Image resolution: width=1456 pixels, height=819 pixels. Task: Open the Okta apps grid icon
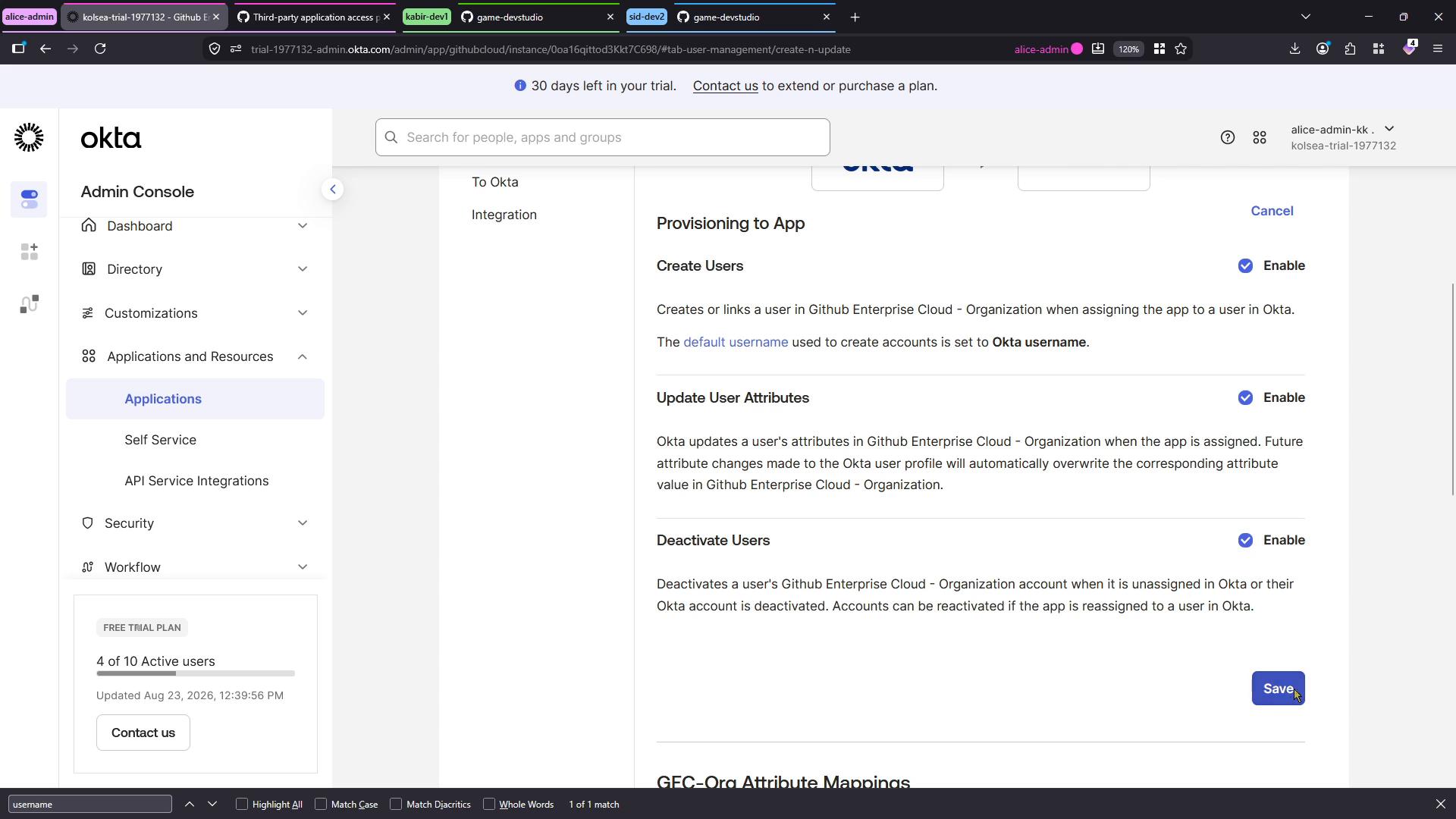tap(1260, 137)
